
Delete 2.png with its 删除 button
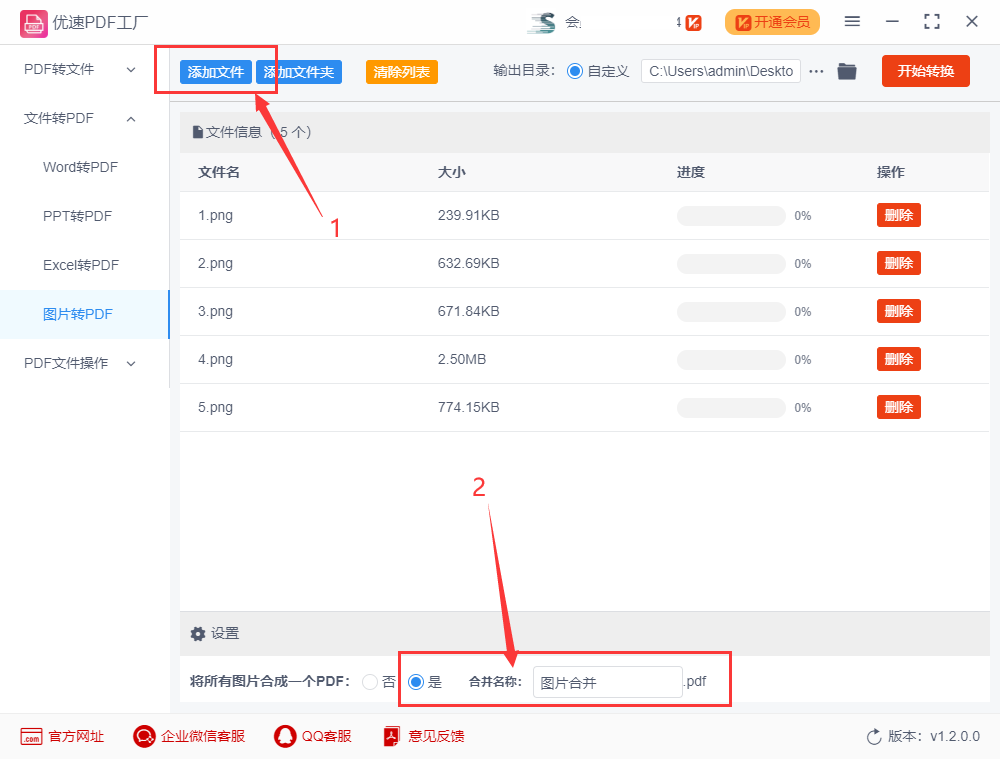coord(899,263)
